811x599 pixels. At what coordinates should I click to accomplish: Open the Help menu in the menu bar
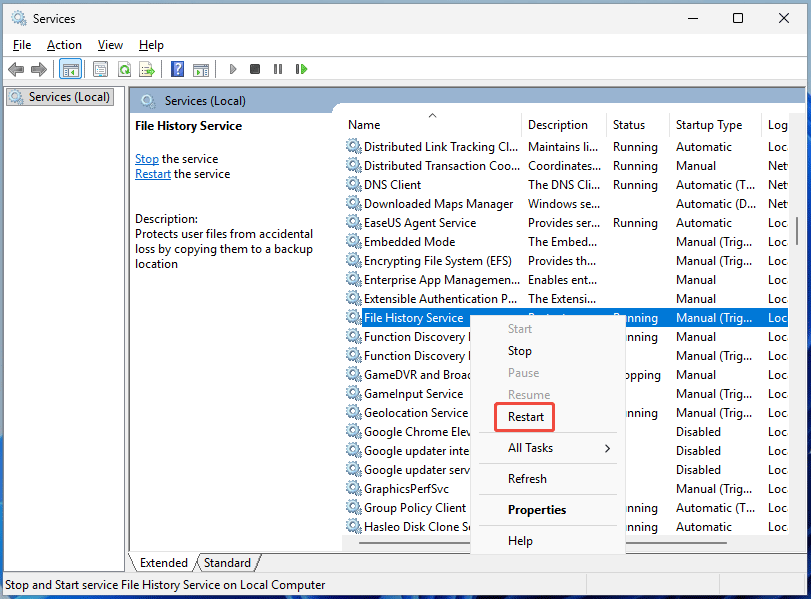pyautogui.click(x=151, y=45)
